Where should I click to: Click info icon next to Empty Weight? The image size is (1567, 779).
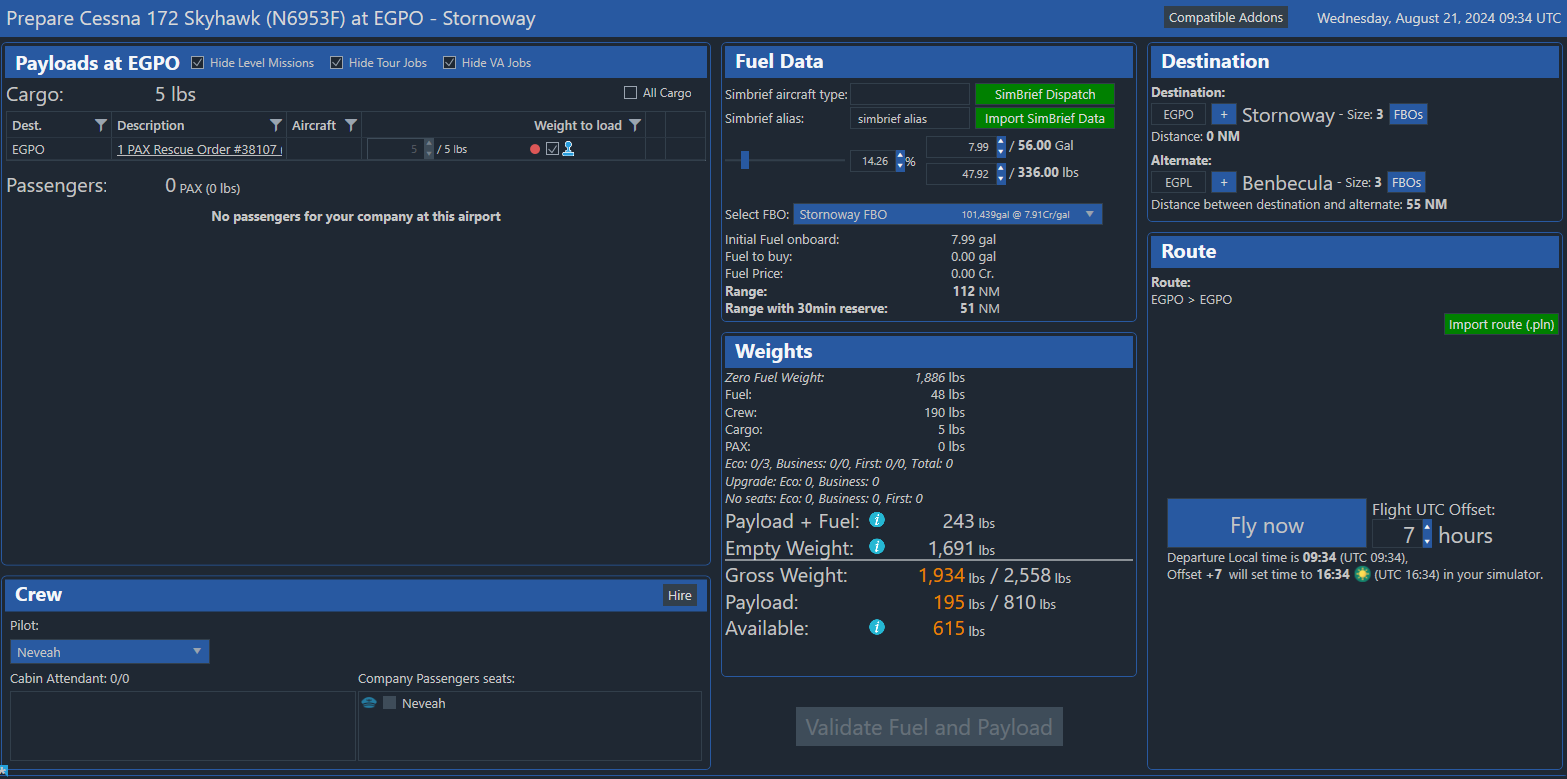(877, 547)
